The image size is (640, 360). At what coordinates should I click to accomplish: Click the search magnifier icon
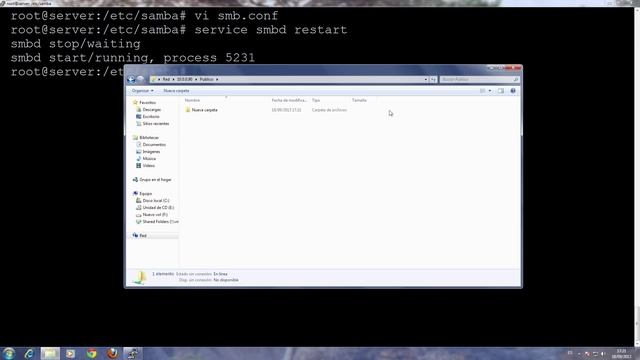[516, 79]
